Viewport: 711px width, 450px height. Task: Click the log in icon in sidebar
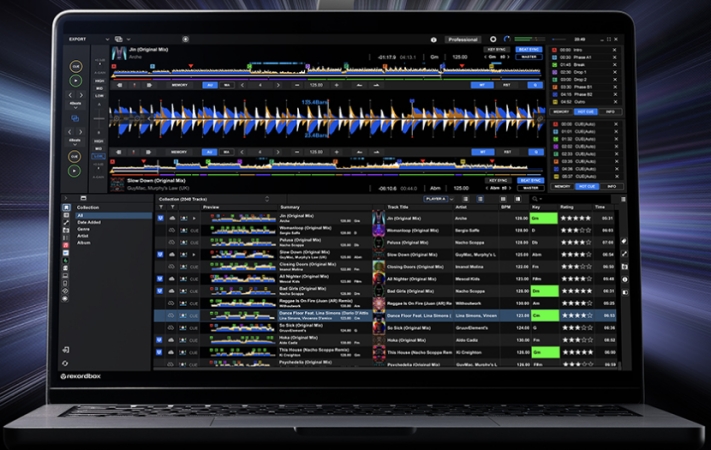(66, 350)
